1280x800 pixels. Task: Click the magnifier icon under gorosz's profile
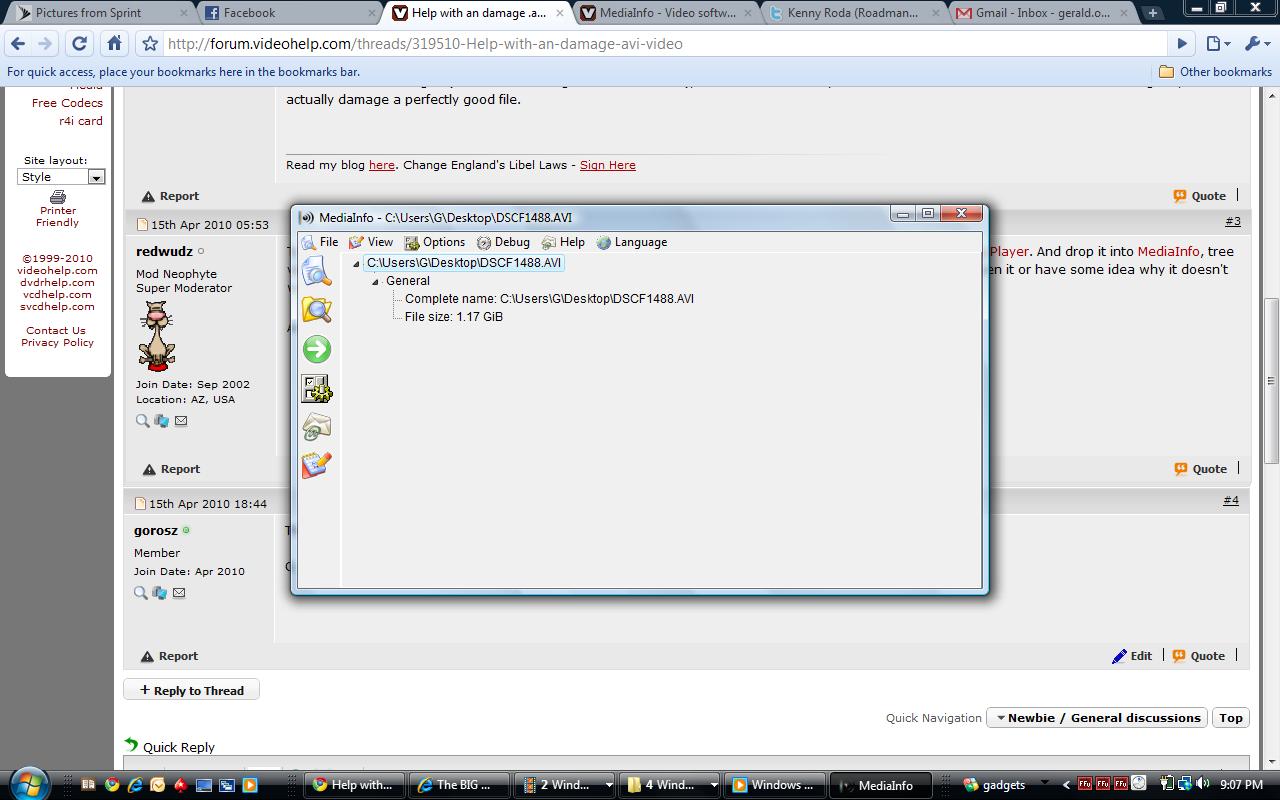tap(141, 593)
